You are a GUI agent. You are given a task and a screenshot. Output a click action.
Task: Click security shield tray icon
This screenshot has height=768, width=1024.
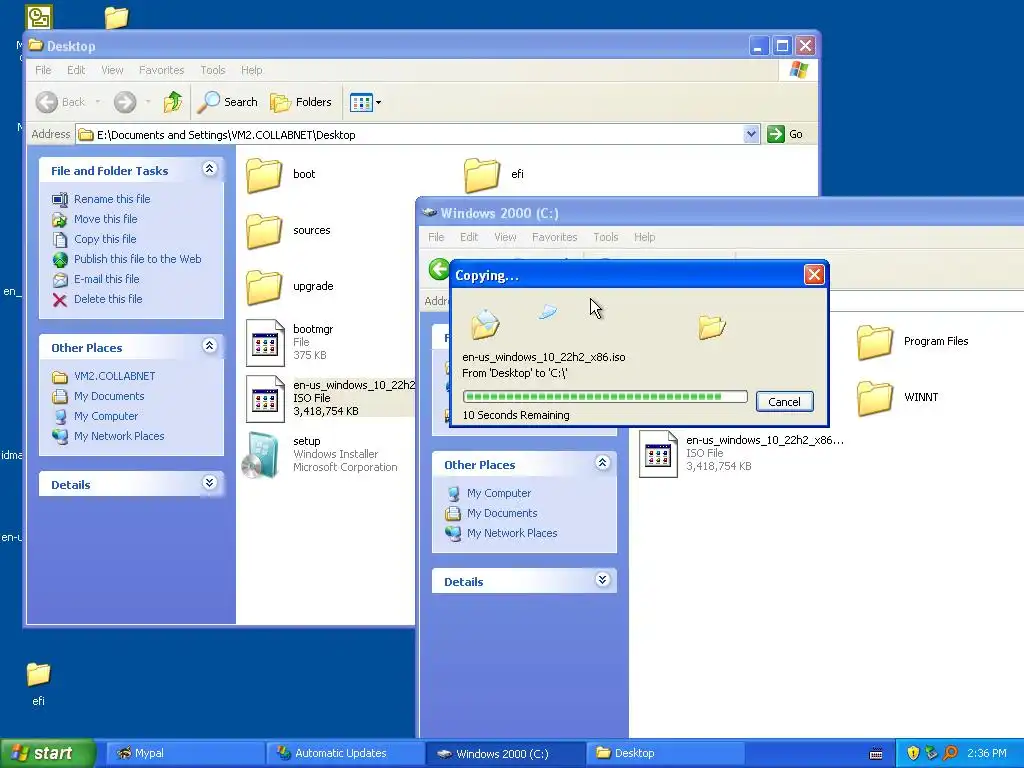point(913,753)
